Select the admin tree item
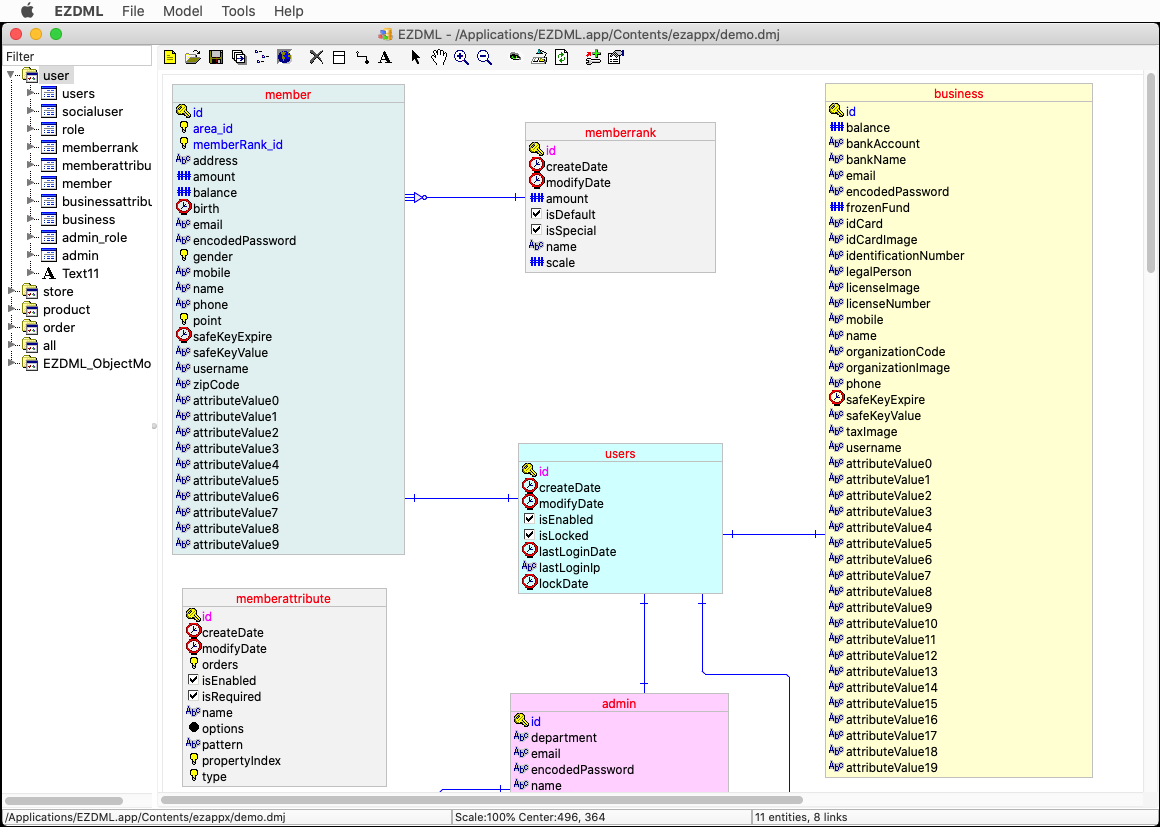This screenshot has width=1160, height=827. [80, 255]
